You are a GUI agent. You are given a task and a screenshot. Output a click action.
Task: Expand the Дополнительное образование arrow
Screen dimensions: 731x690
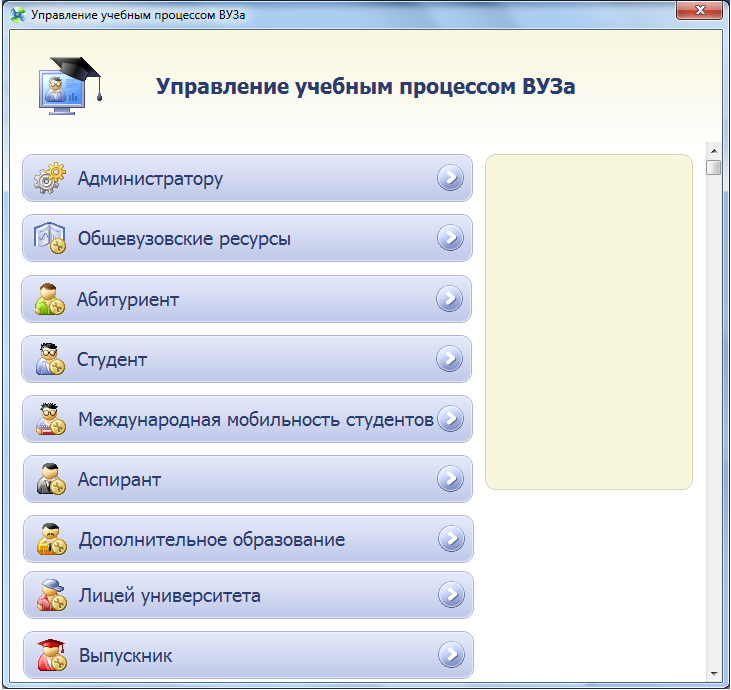(451, 538)
